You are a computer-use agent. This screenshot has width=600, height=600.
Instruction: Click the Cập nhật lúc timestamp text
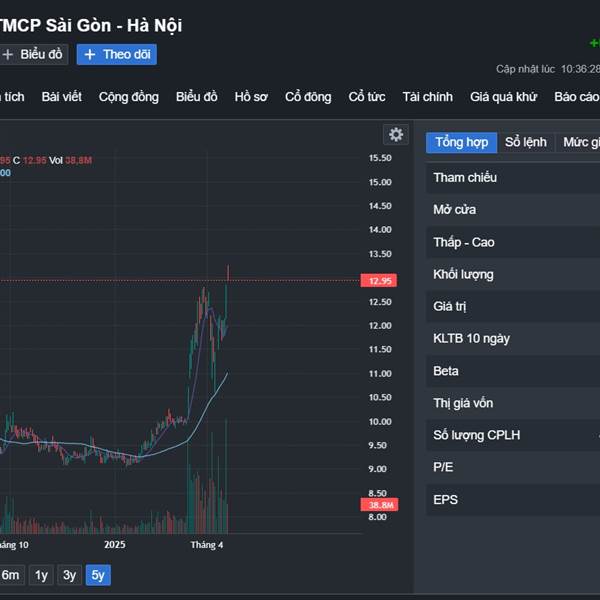[x=548, y=69]
